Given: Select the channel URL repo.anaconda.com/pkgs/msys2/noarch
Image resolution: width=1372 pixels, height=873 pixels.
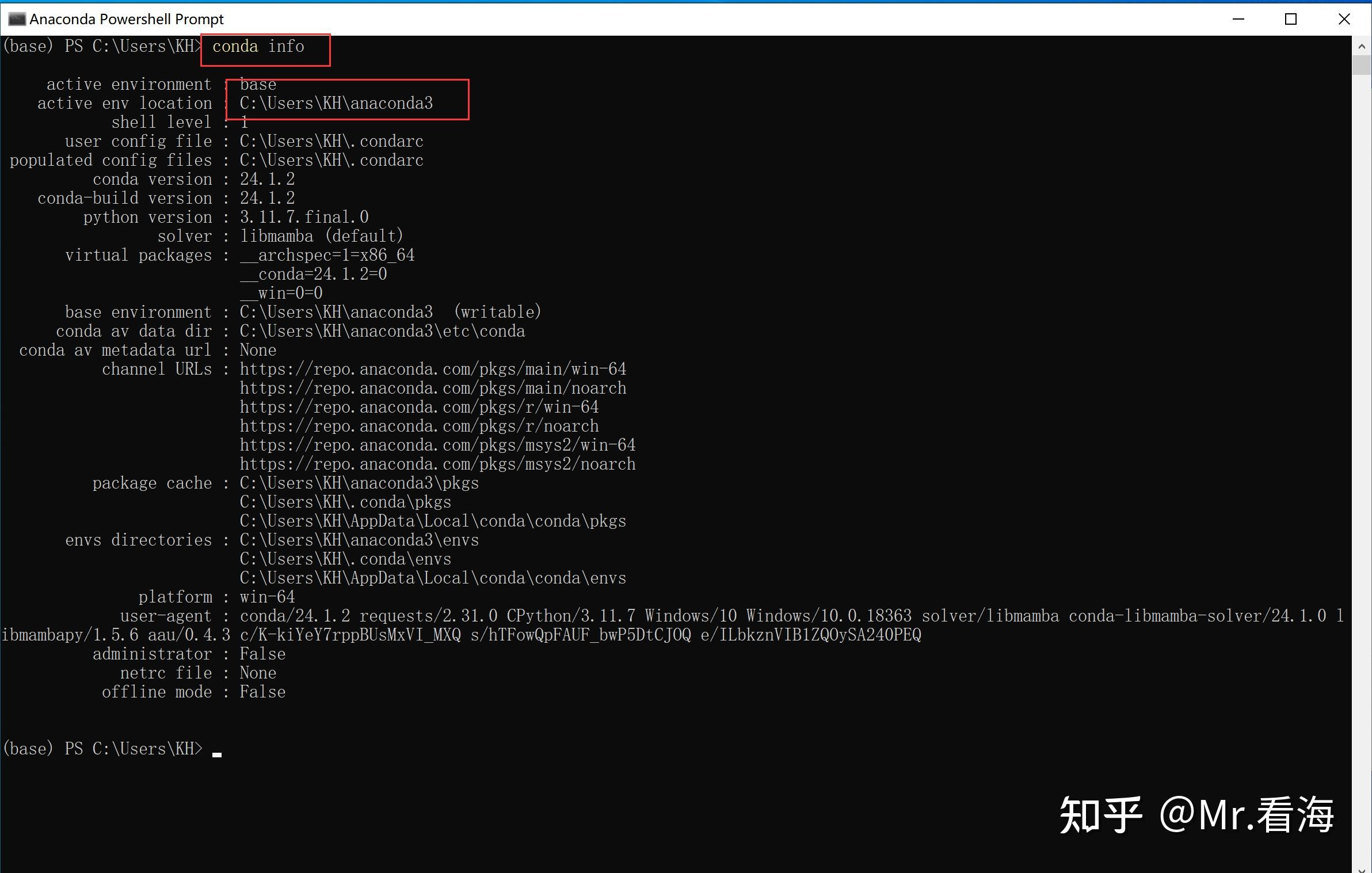Looking at the screenshot, I should click(437, 464).
